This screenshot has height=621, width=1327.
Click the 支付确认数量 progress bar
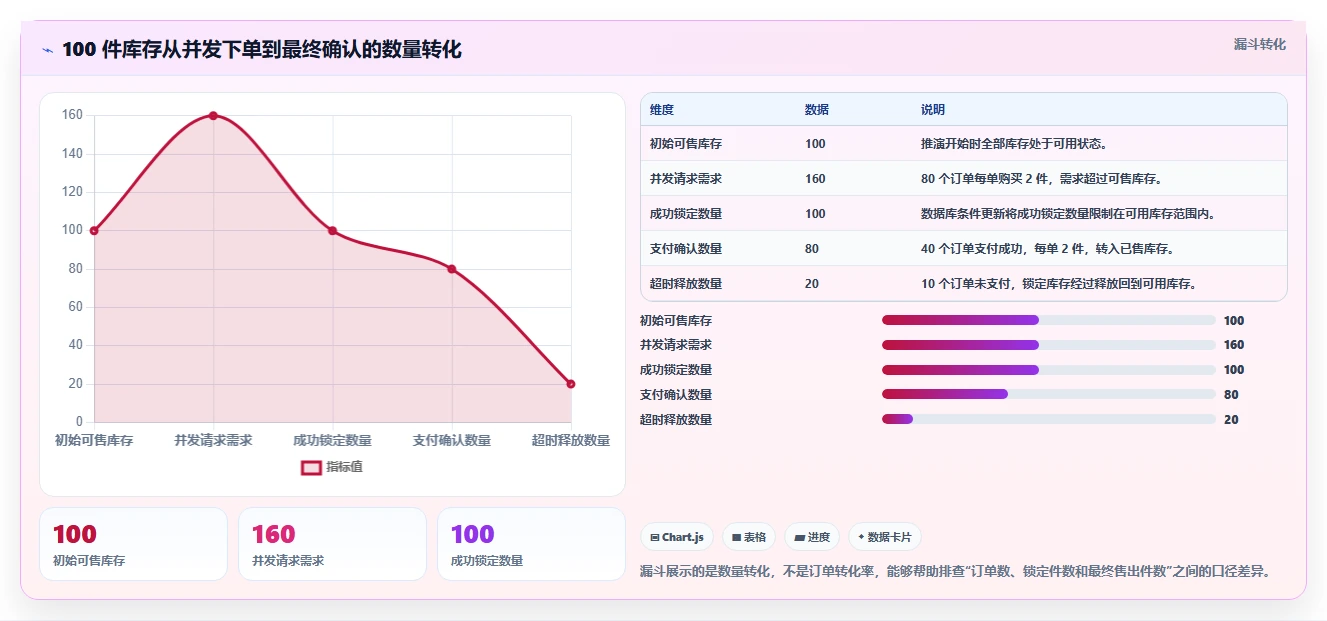click(x=1048, y=394)
